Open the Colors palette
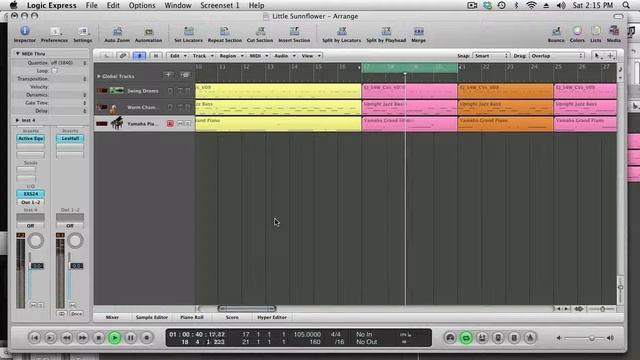Image resolution: width=640 pixels, height=360 pixels. click(577, 34)
